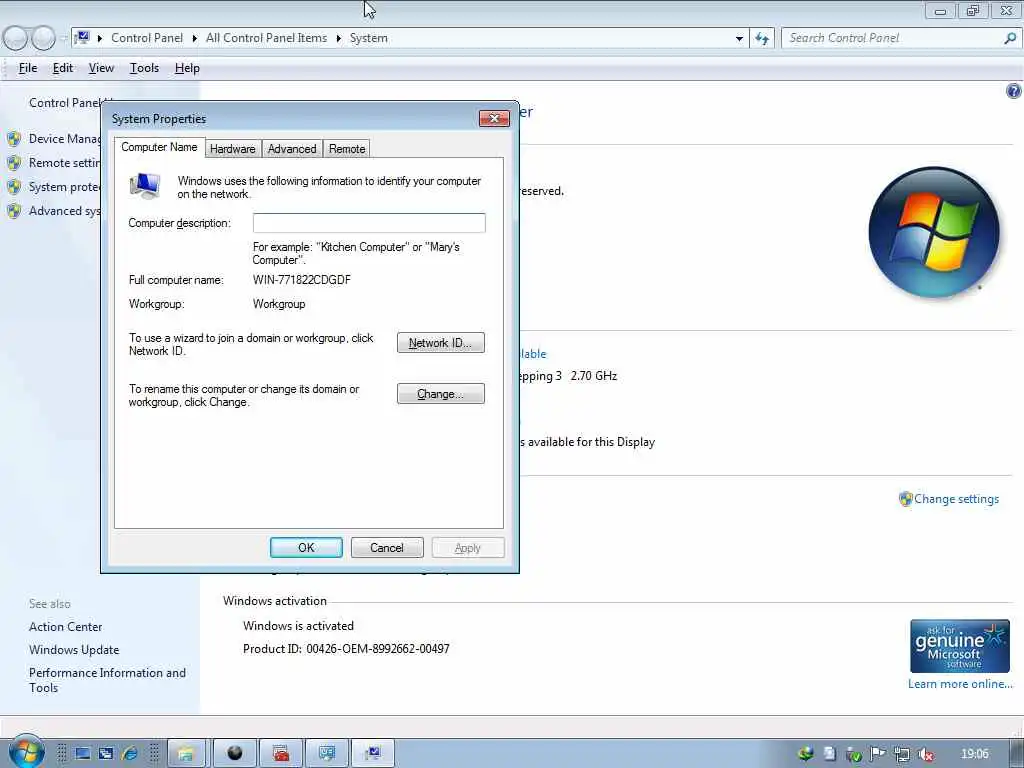Open the red toolbox taskbar app
The width and height of the screenshot is (1024, 768).
[x=281, y=754]
